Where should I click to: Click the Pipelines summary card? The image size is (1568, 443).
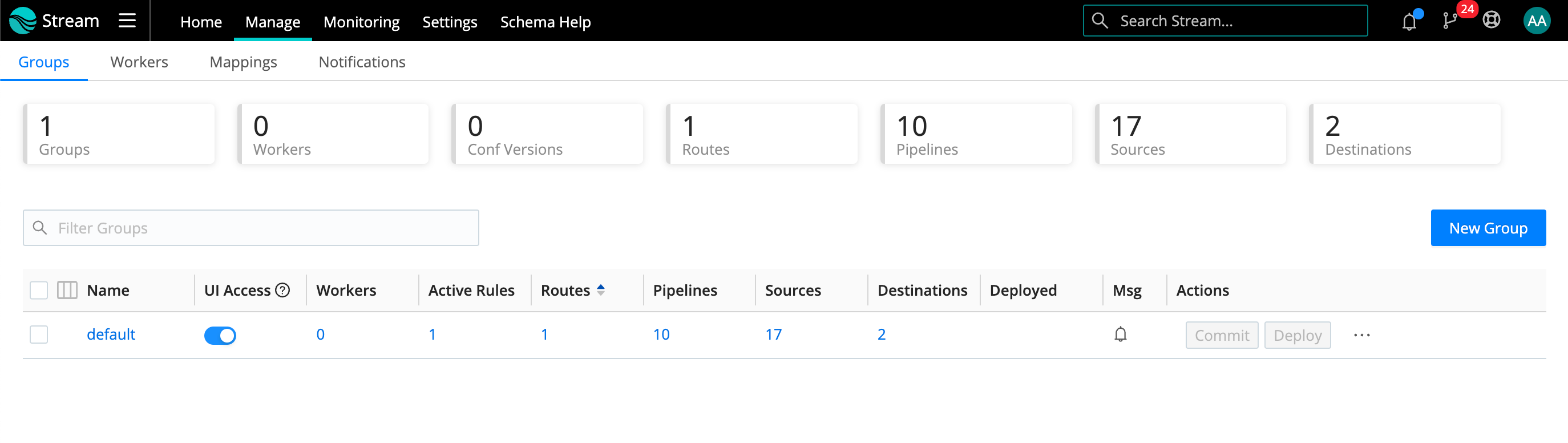tap(976, 134)
